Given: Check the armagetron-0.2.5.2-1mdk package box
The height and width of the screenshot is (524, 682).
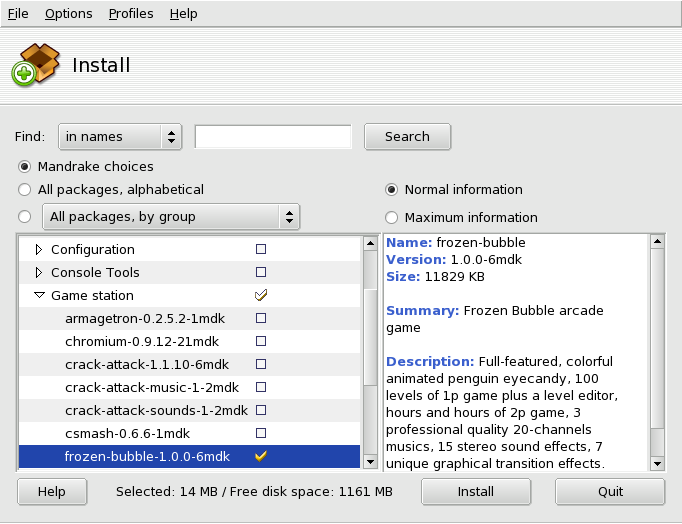Looking at the screenshot, I should click(x=261, y=318).
